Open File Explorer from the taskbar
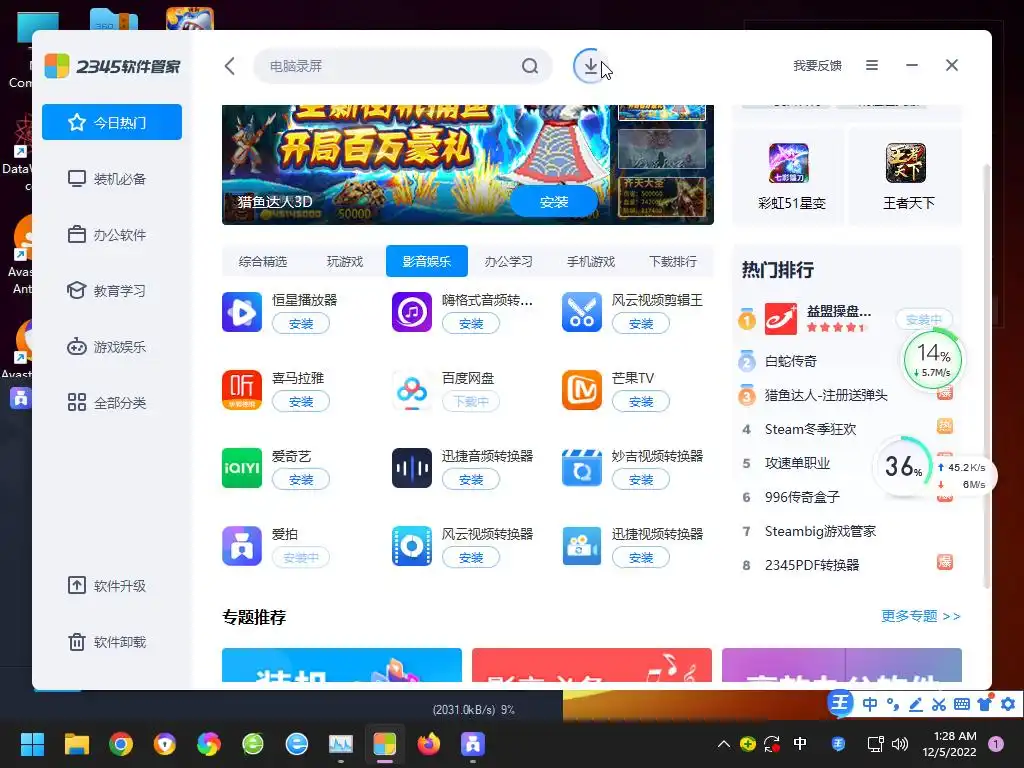1024x768 pixels. pyautogui.click(x=76, y=744)
